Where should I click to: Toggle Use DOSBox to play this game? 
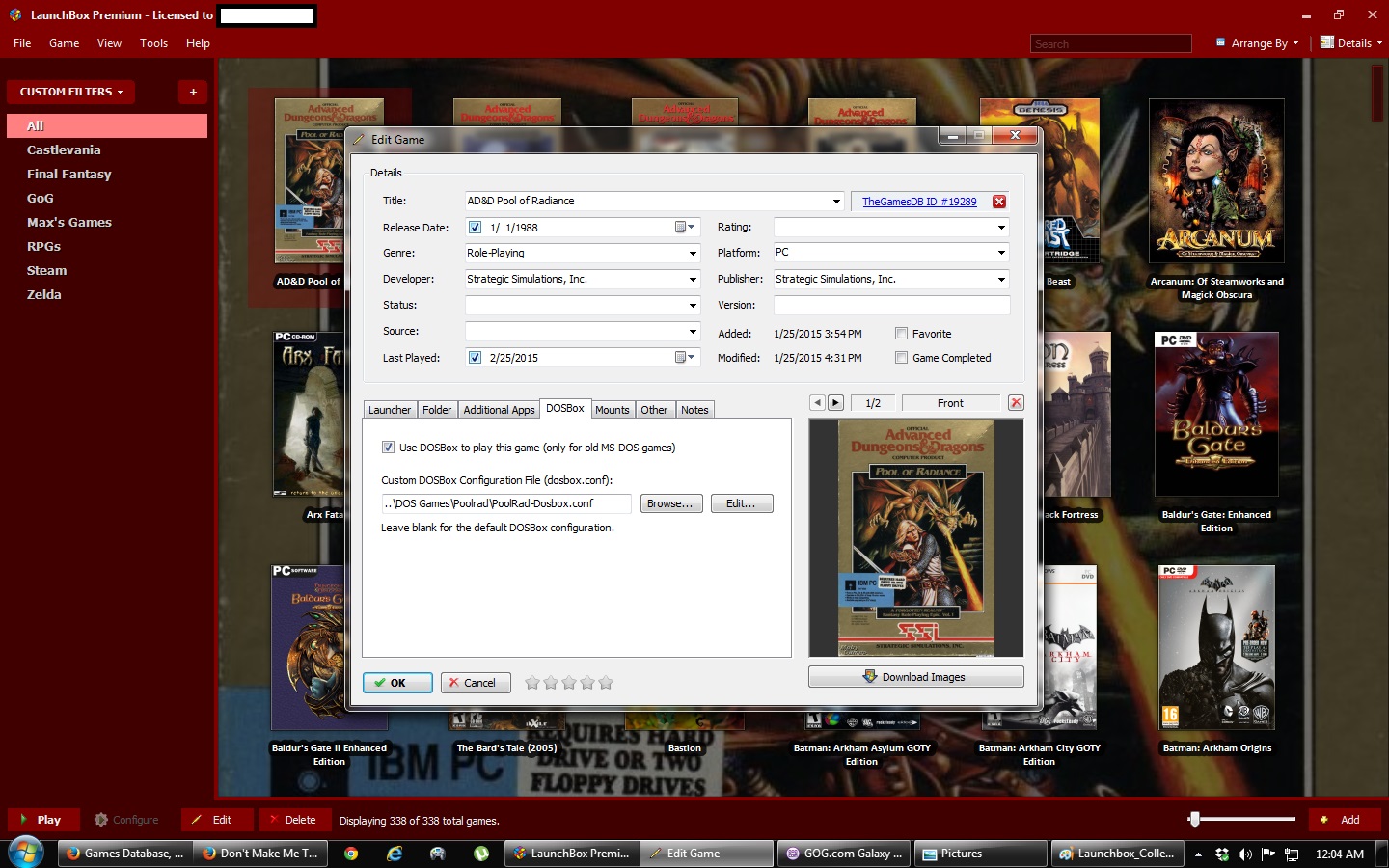click(x=388, y=448)
